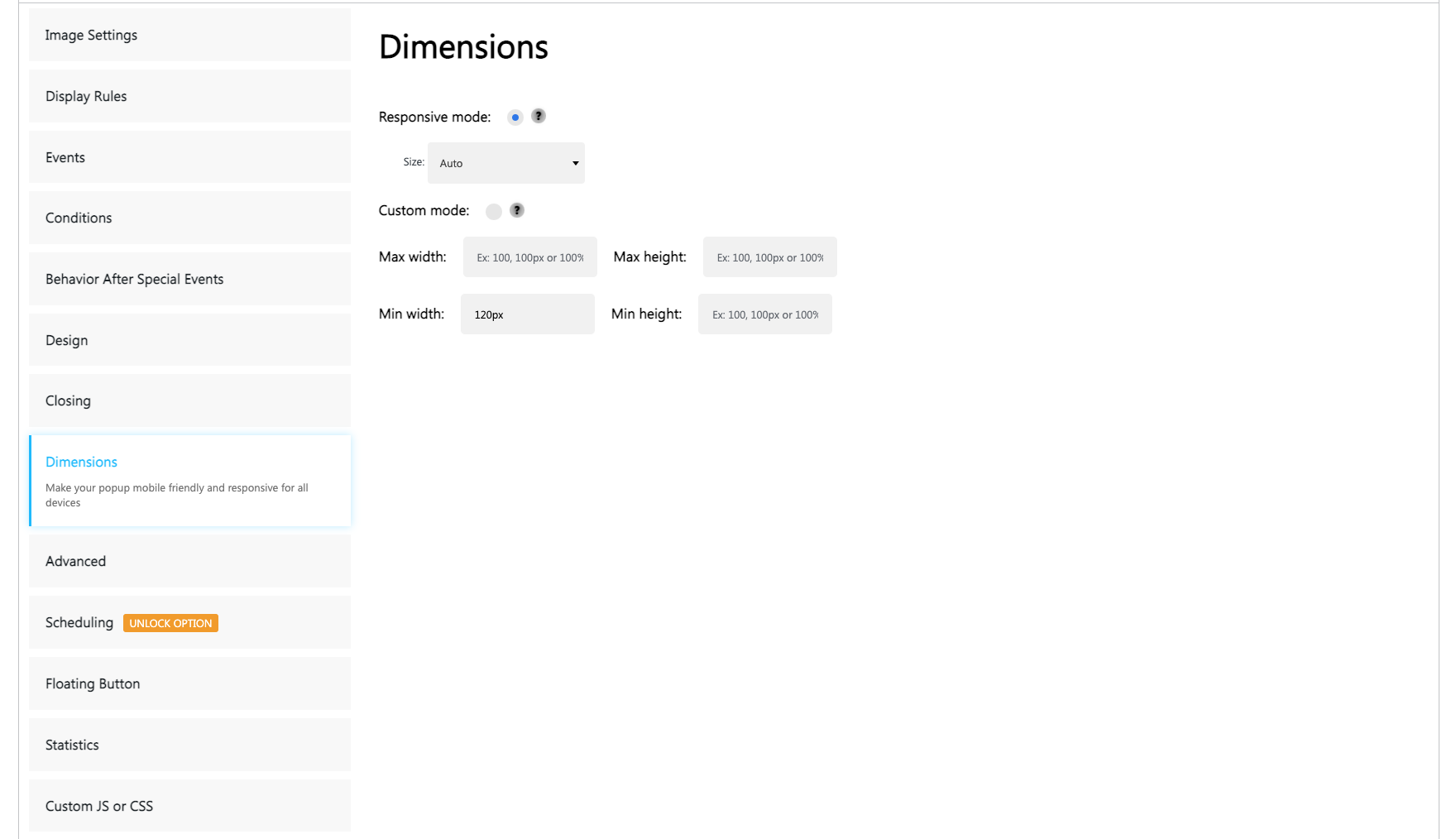Select the Responsive mode radio button
The height and width of the screenshot is (839, 1456).
tap(515, 117)
